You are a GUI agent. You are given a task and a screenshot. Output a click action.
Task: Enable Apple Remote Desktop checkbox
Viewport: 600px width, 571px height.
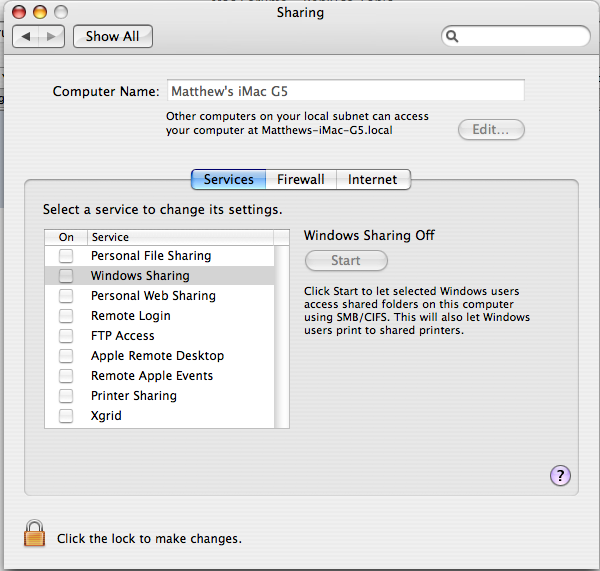click(66, 356)
